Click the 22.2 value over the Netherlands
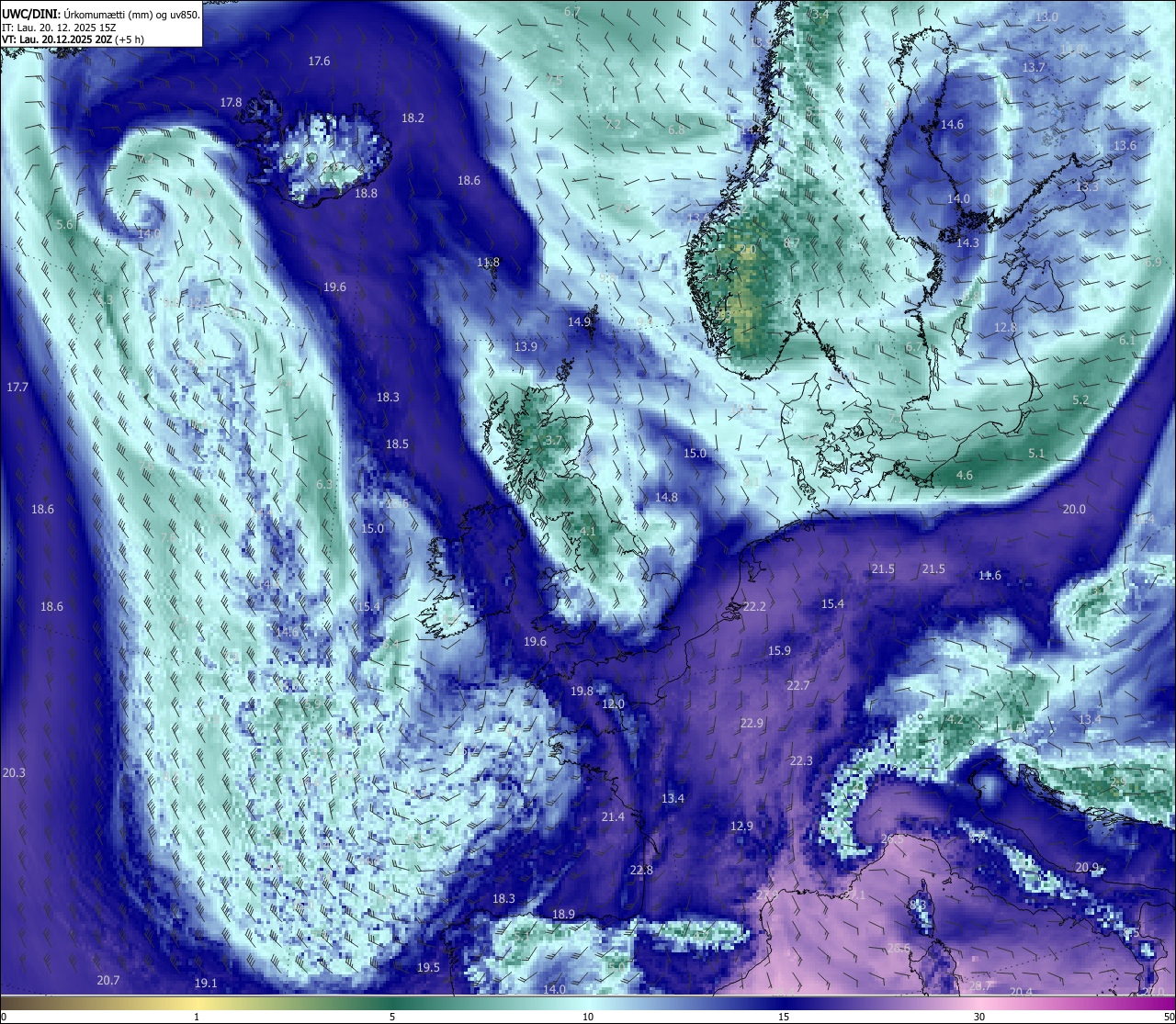 (754, 607)
